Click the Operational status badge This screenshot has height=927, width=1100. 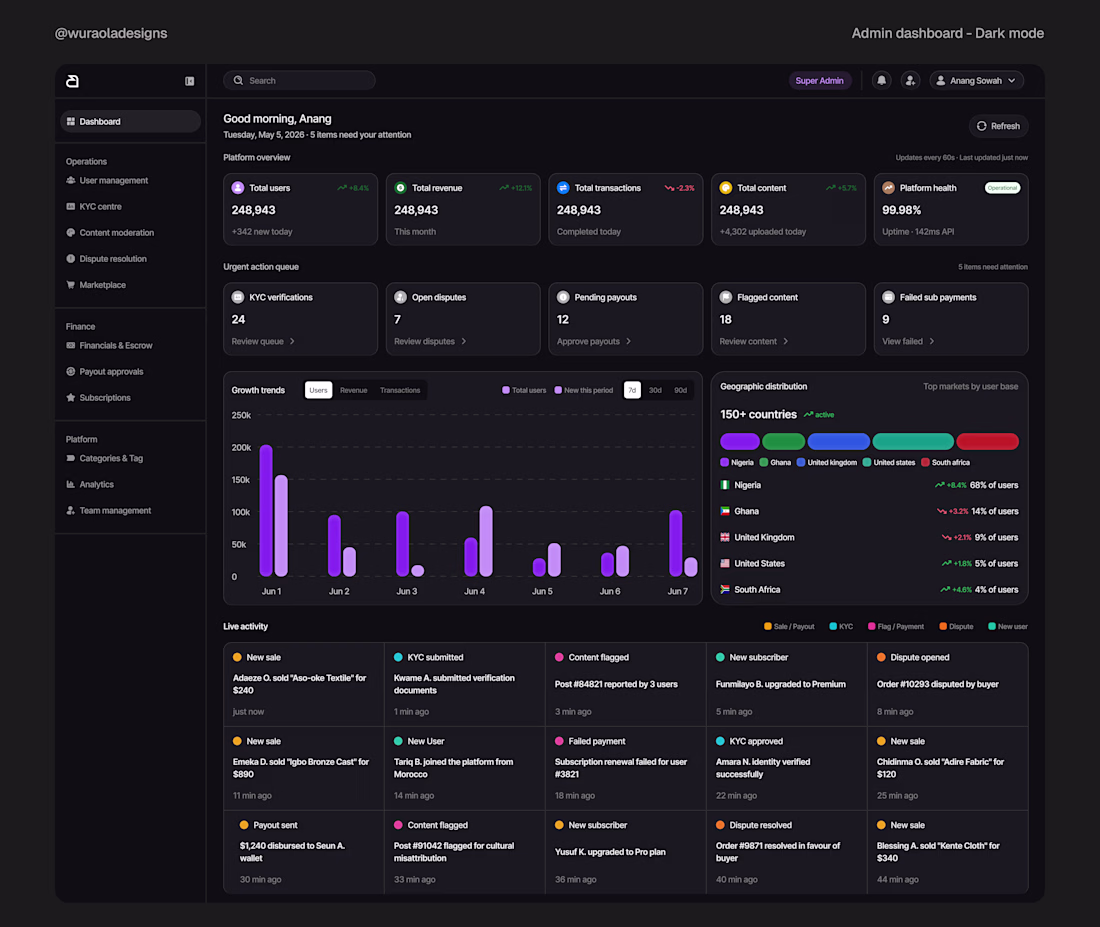click(x=1002, y=188)
